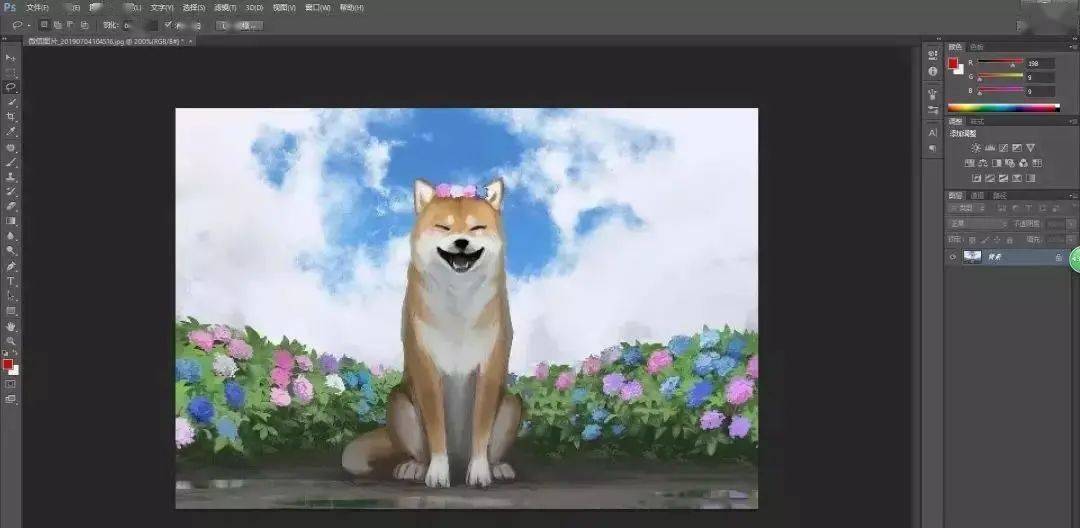Click the Refine Edge button in options bar
The height and width of the screenshot is (528, 1080).
pos(239,24)
